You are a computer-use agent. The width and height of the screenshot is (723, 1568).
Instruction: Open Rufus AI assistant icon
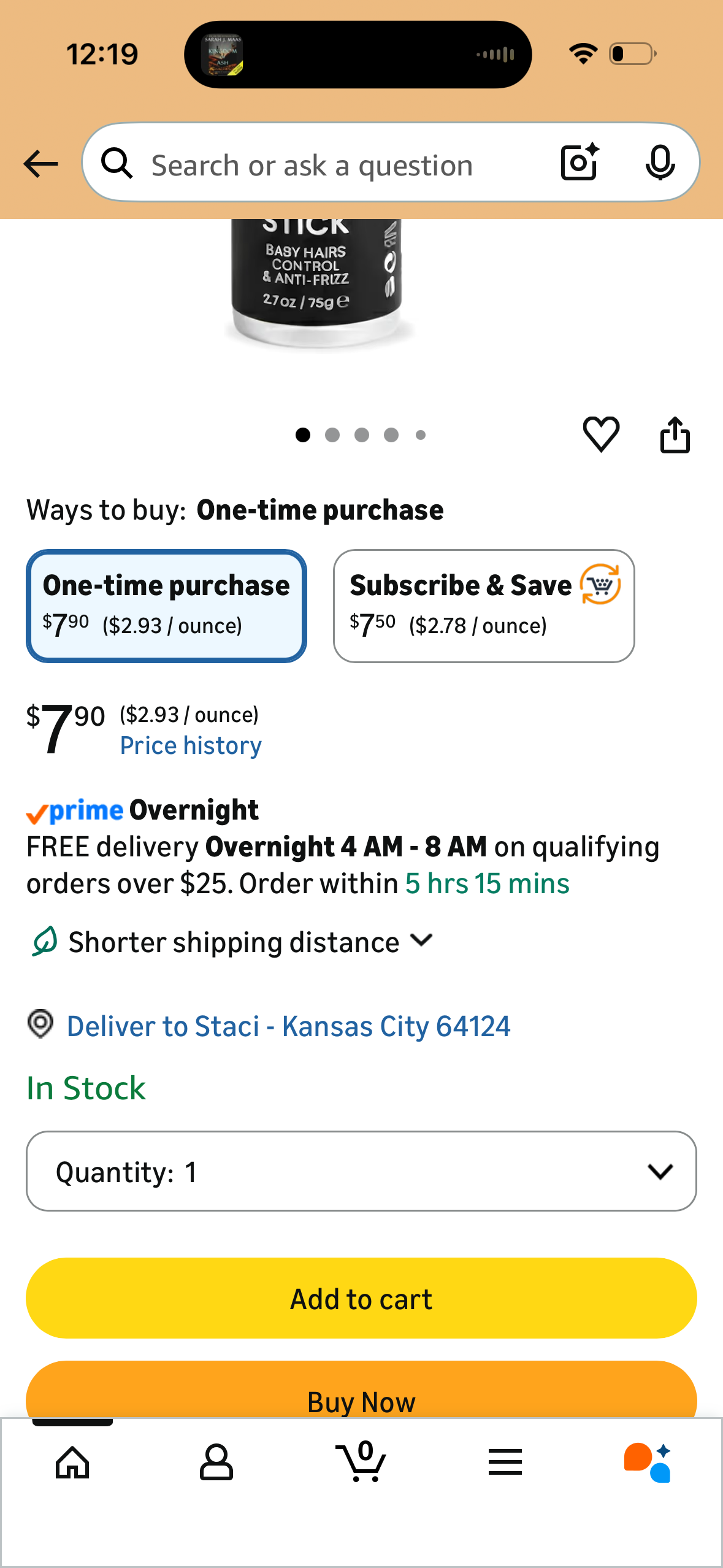(648, 1462)
